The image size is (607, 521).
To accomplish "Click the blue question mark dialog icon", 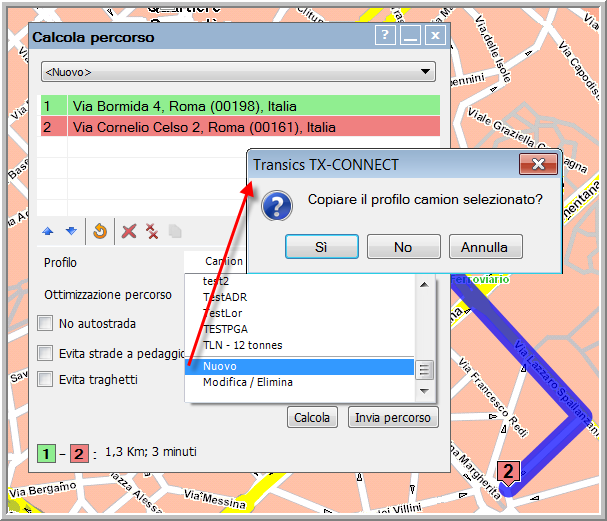I will (x=277, y=206).
